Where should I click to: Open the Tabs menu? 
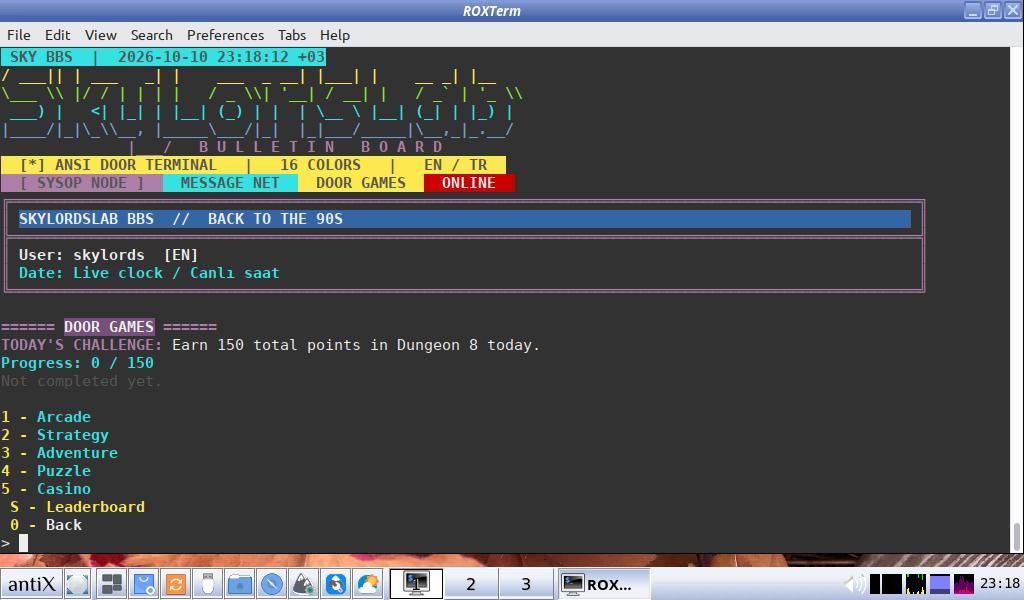292,35
